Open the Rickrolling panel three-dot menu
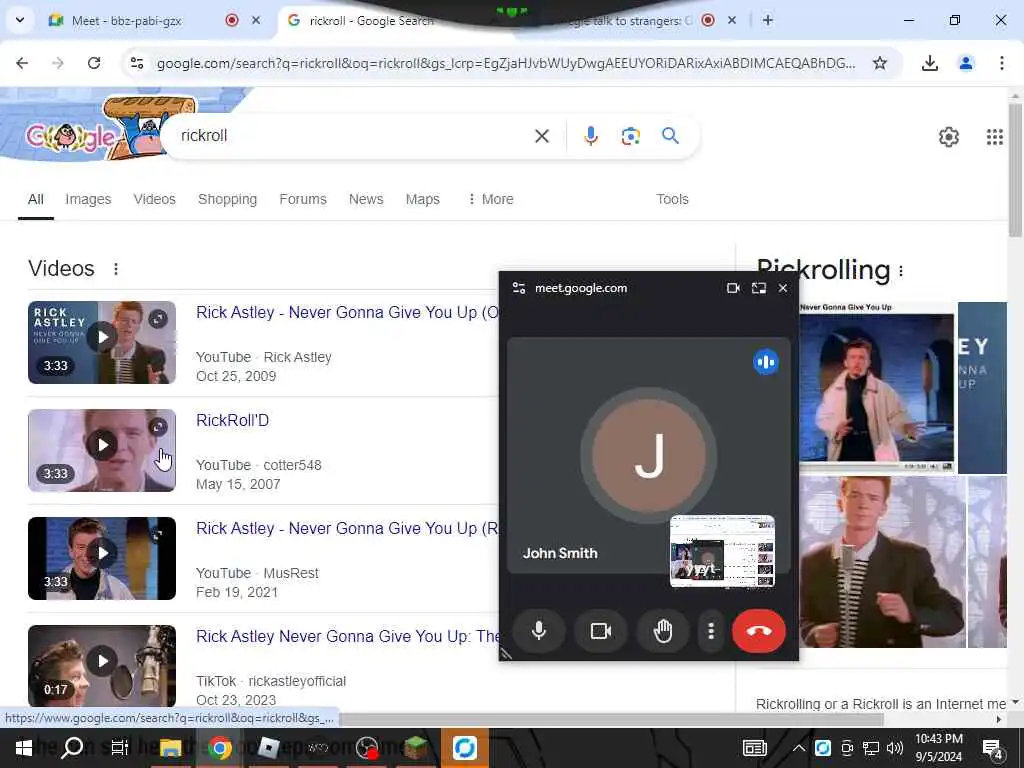 point(901,270)
